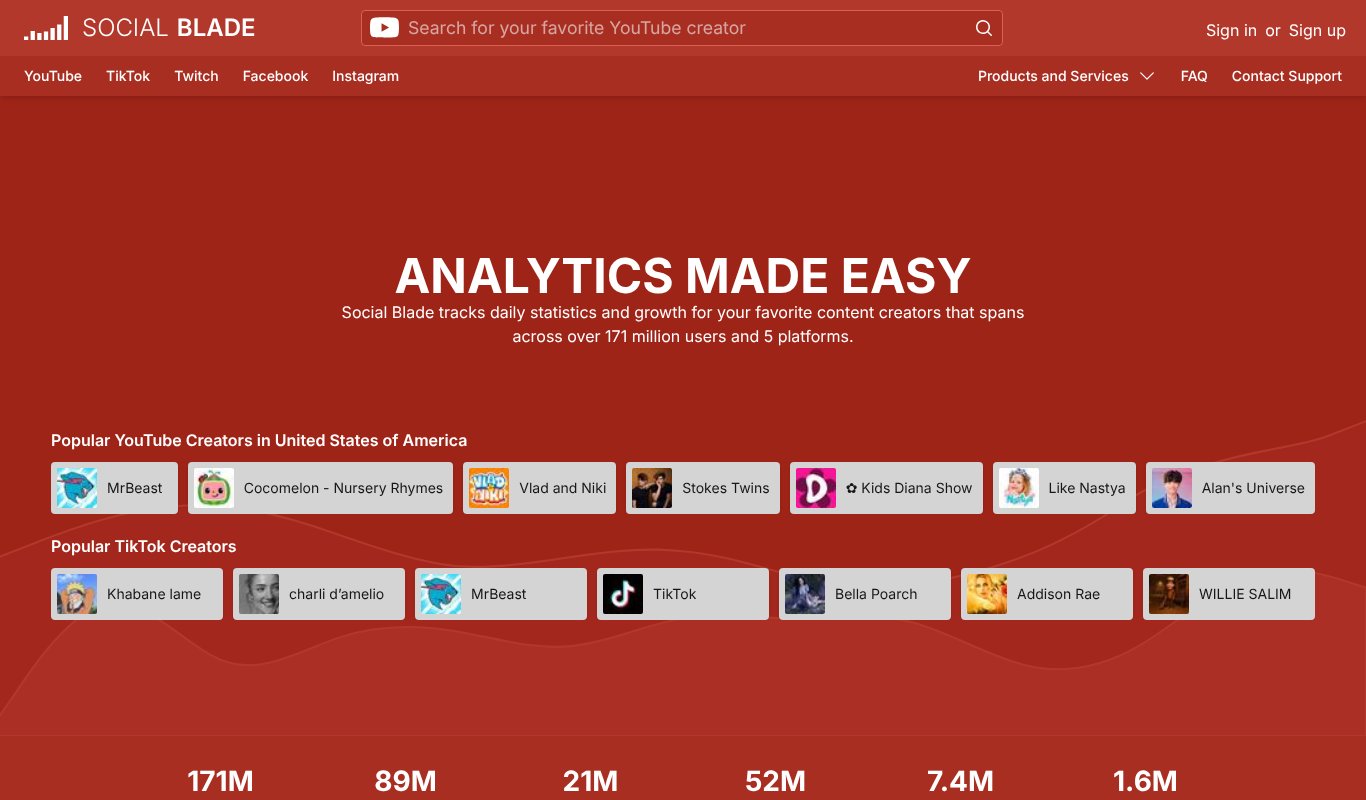Open the FAQ page link
The width and height of the screenshot is (1366, 800).
point(1194,76)
